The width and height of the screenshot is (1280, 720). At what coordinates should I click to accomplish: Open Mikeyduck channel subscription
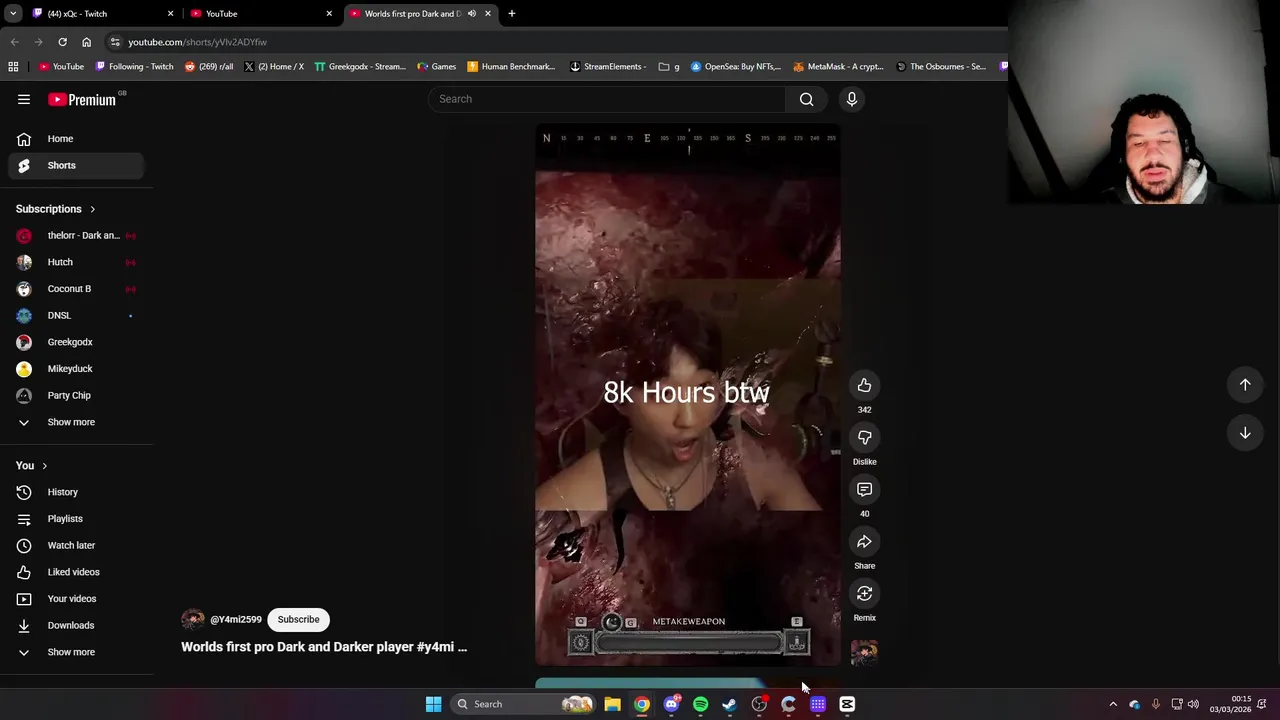pos(76,369)
